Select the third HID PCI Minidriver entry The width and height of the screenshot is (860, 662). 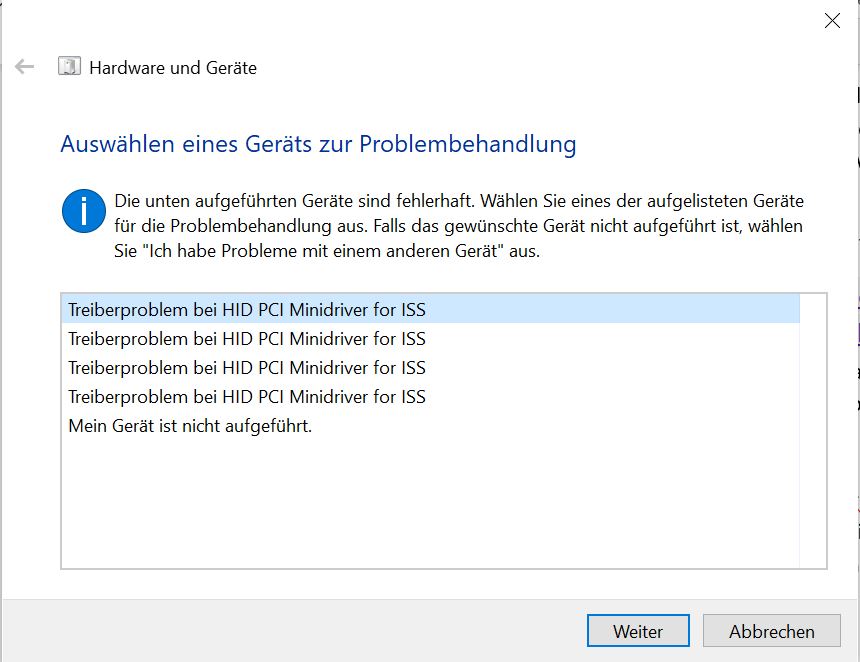(x=431, y=367)
